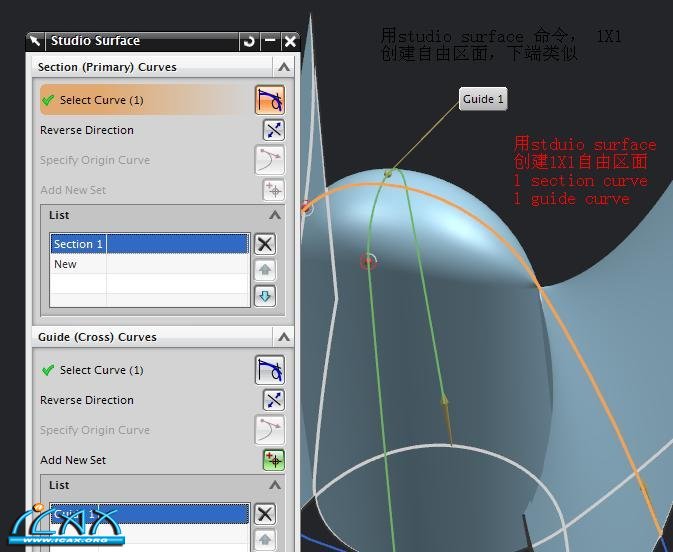This screenshot has height=552, width=673.
Task: Collapse the List under Guide Curves
Action: click(x=275, y=485)
